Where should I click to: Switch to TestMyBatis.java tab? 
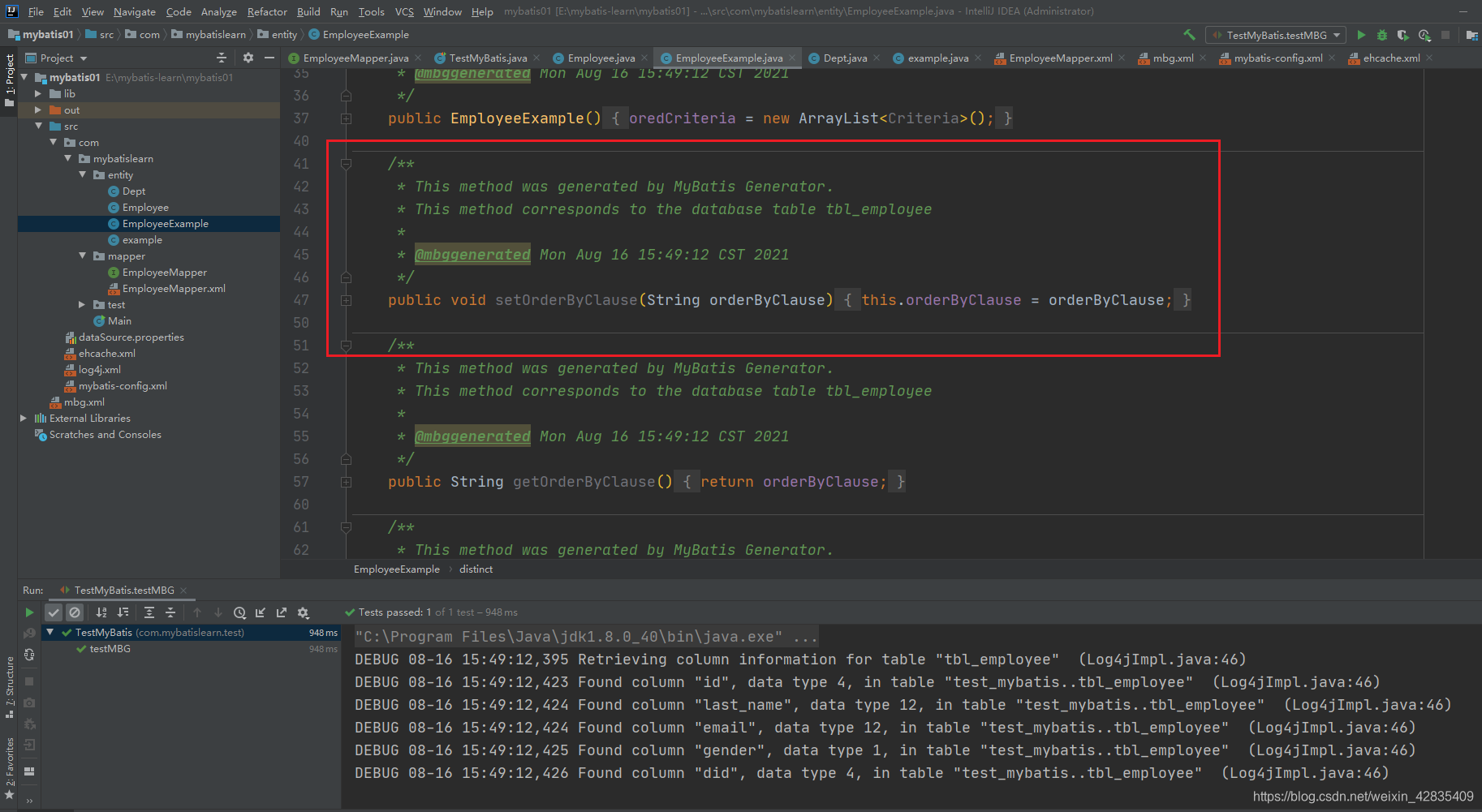coord(488,58)
